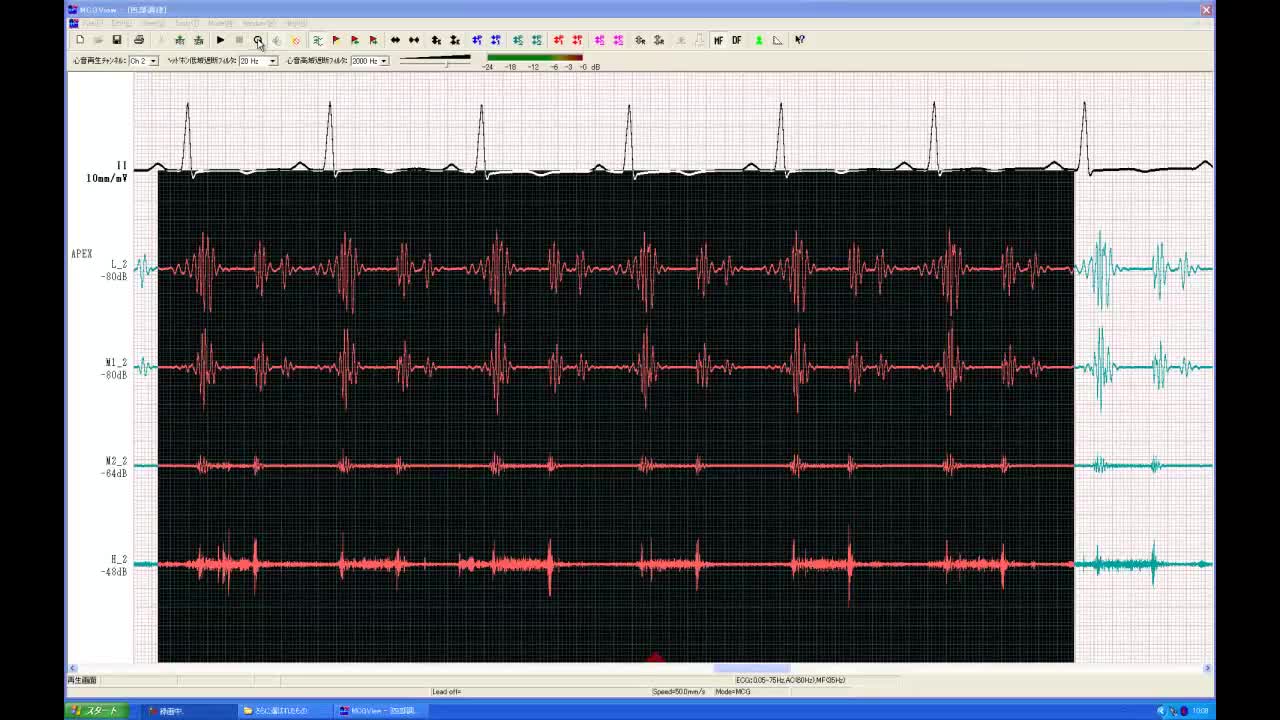
Task: Open the Windows Start button
Action: [95, 711]
